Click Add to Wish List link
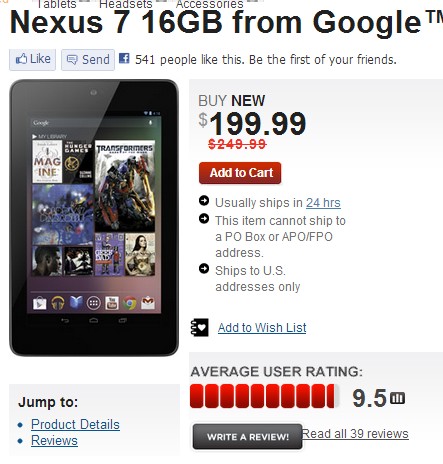The height and width of the screenshot is (464, 443). 262,328
